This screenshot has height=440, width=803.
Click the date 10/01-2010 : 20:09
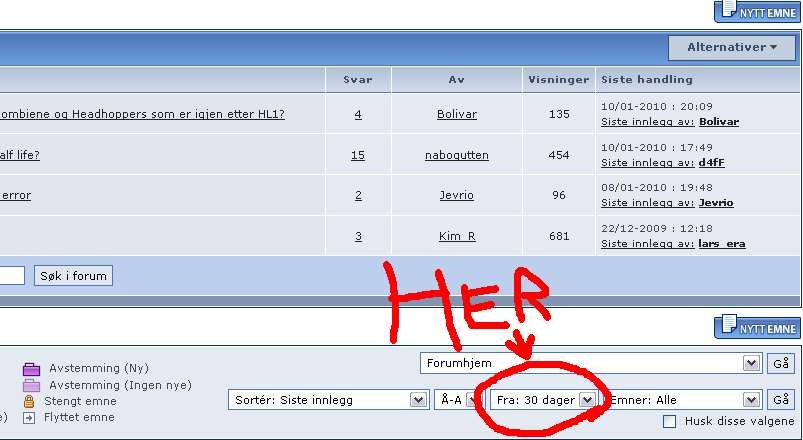pos(657,107)
